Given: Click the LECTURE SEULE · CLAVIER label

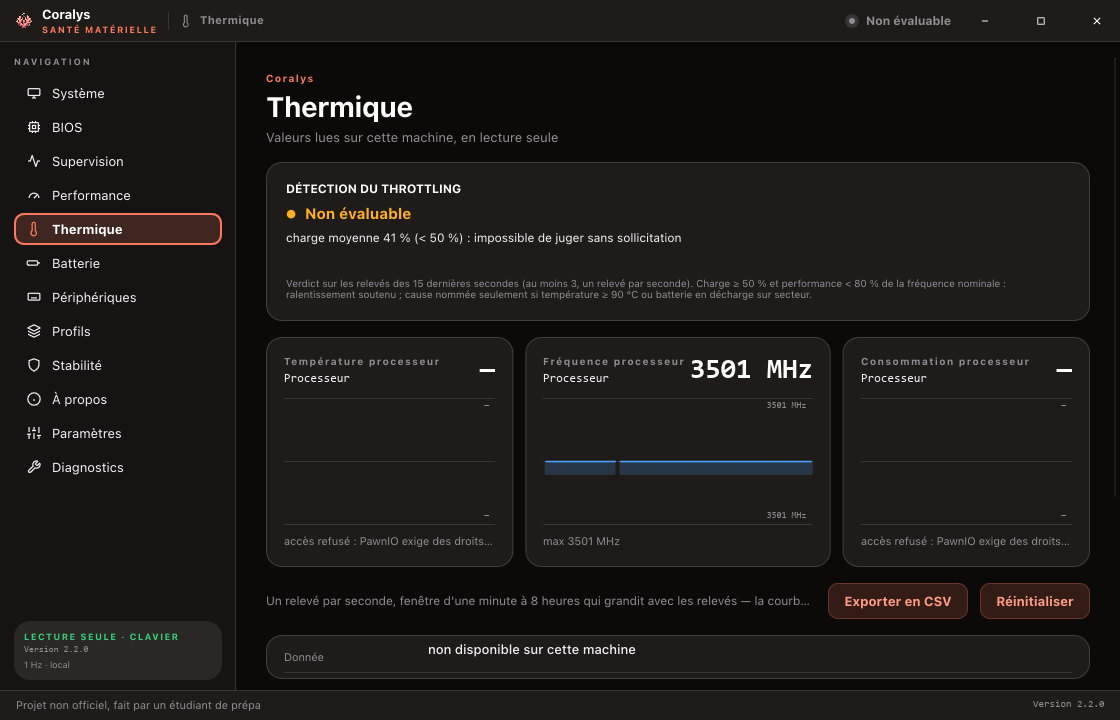Looking at the screenshot, I should coord(101,636).
